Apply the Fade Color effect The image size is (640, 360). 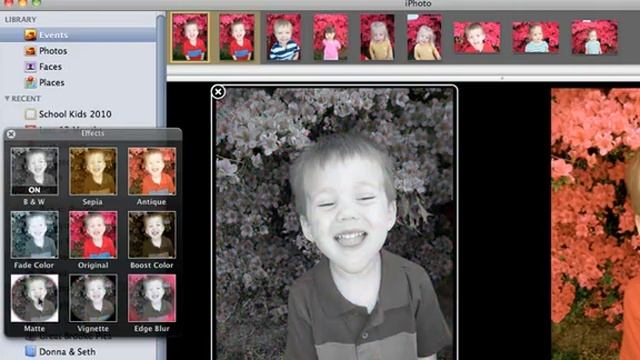[x=34, y=235]
